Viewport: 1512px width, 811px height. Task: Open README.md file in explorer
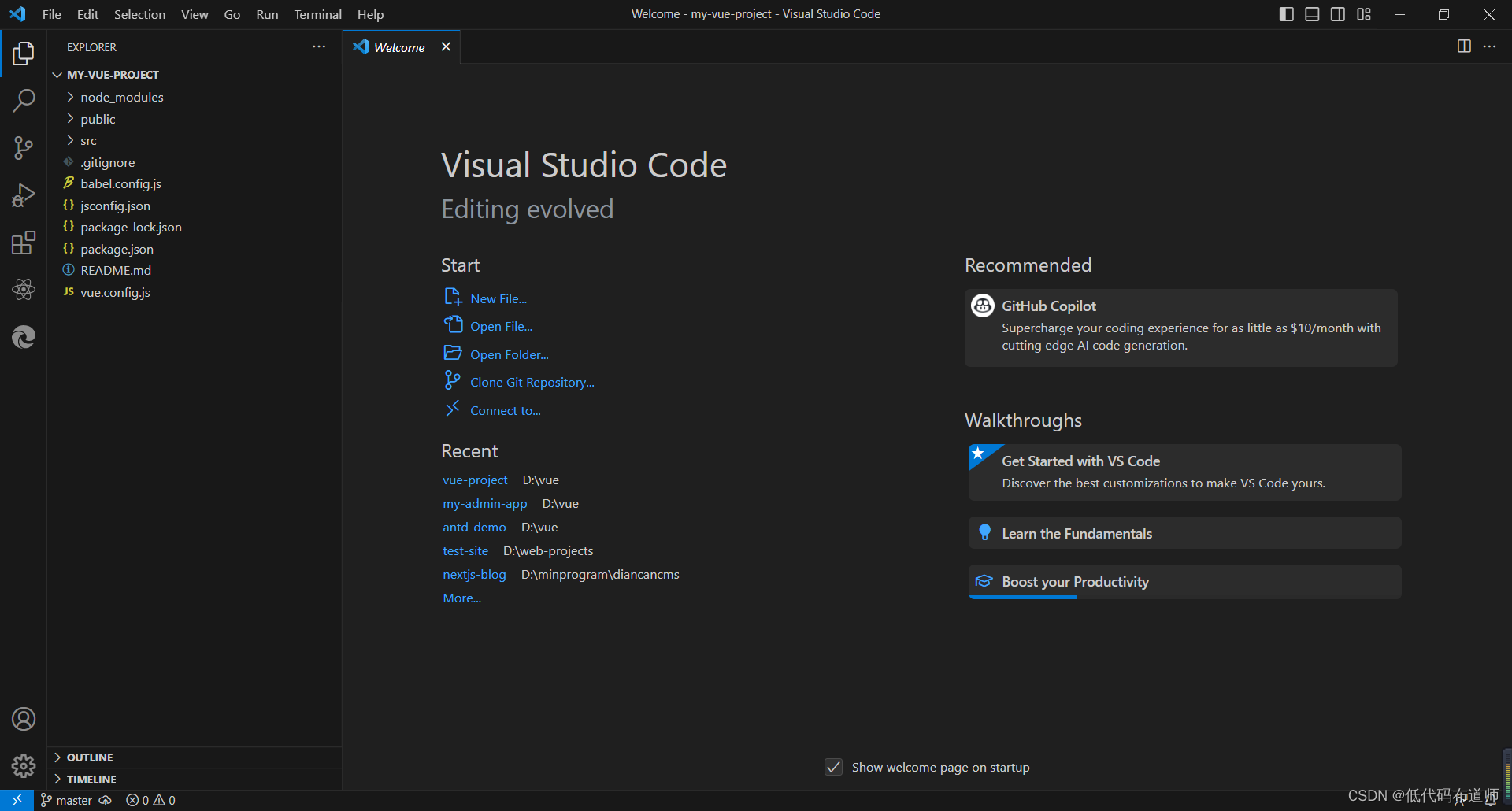coord(195,270)
